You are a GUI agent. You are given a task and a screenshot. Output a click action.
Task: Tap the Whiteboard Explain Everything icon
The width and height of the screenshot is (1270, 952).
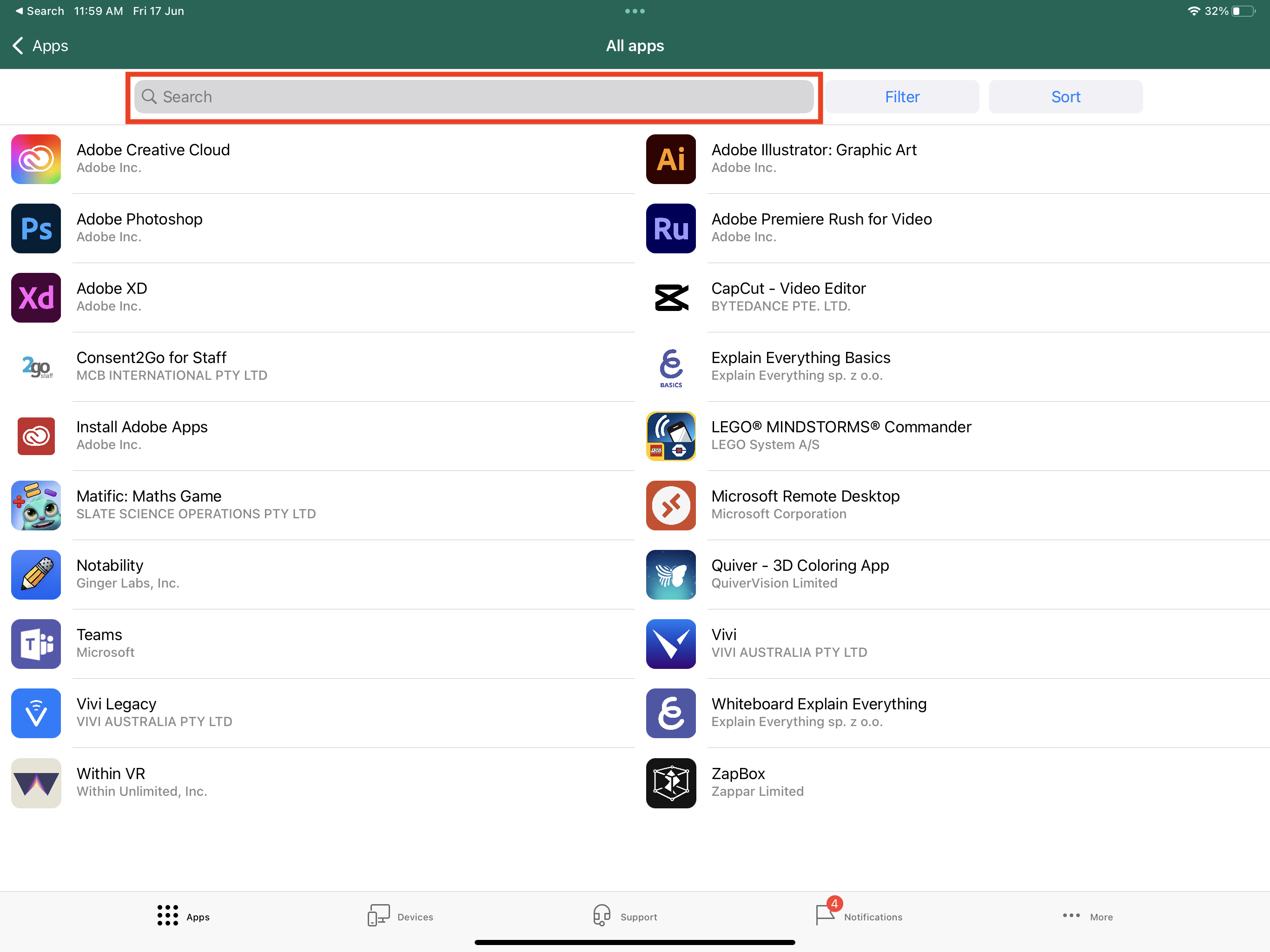671,713
